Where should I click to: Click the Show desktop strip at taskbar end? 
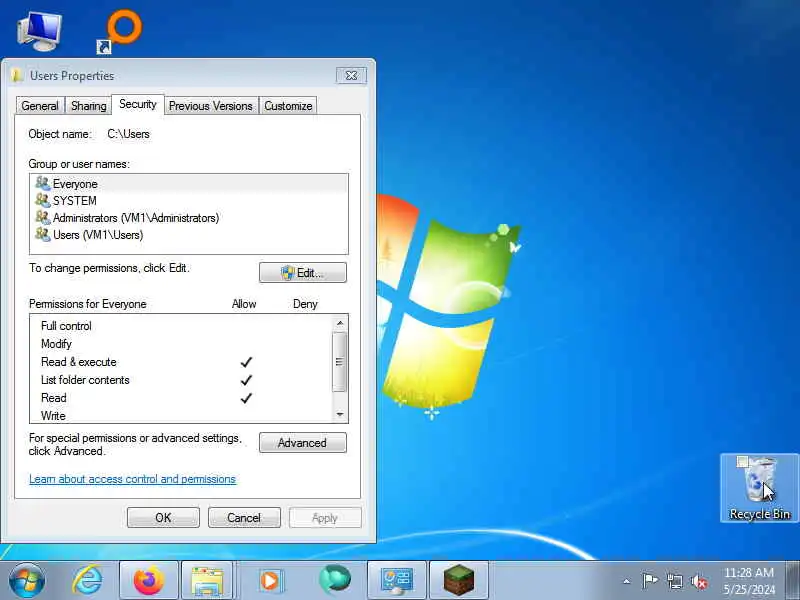(792, 580)
